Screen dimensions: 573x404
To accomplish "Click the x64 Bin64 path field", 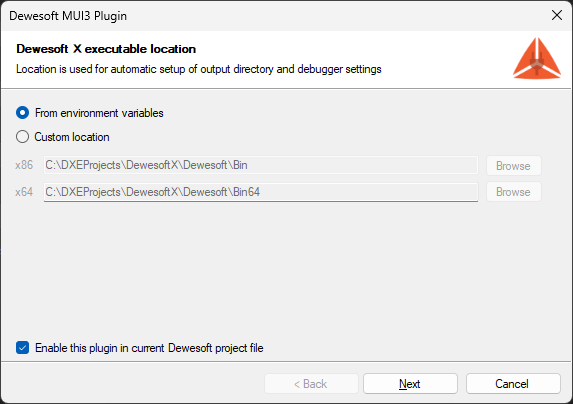I will pos(261,192).
